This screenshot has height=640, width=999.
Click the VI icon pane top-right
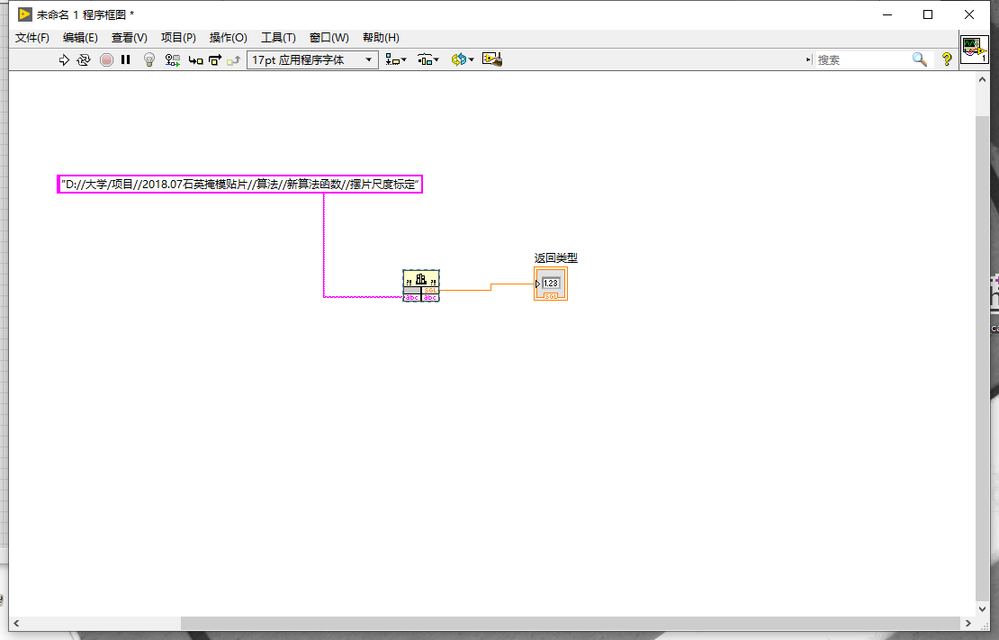(974, 50)
